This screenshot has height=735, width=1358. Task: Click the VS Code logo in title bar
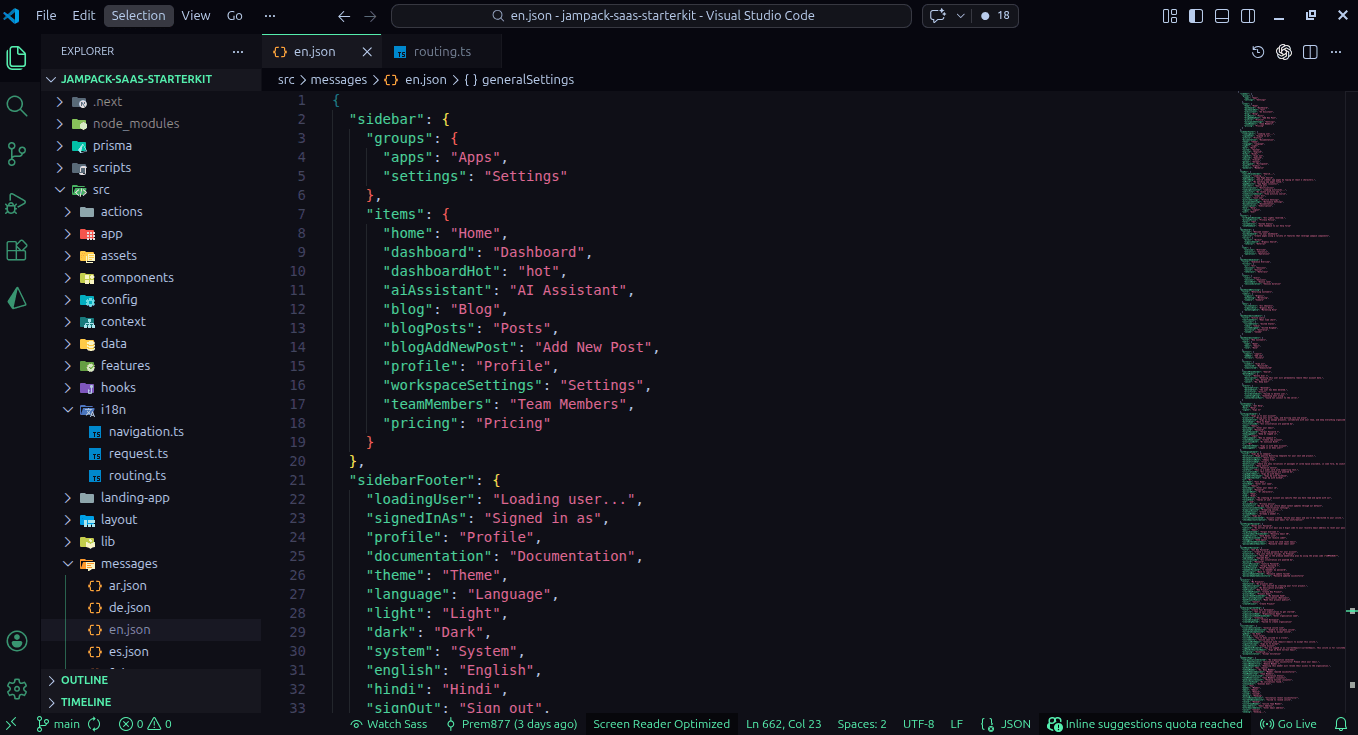point(12,15)
